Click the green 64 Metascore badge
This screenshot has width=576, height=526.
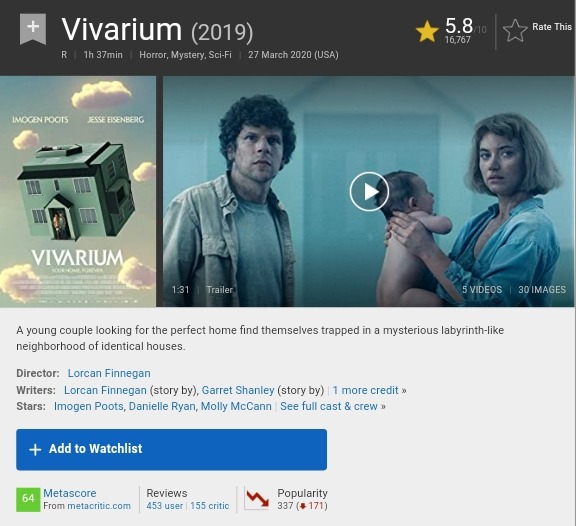pos(28,499)
